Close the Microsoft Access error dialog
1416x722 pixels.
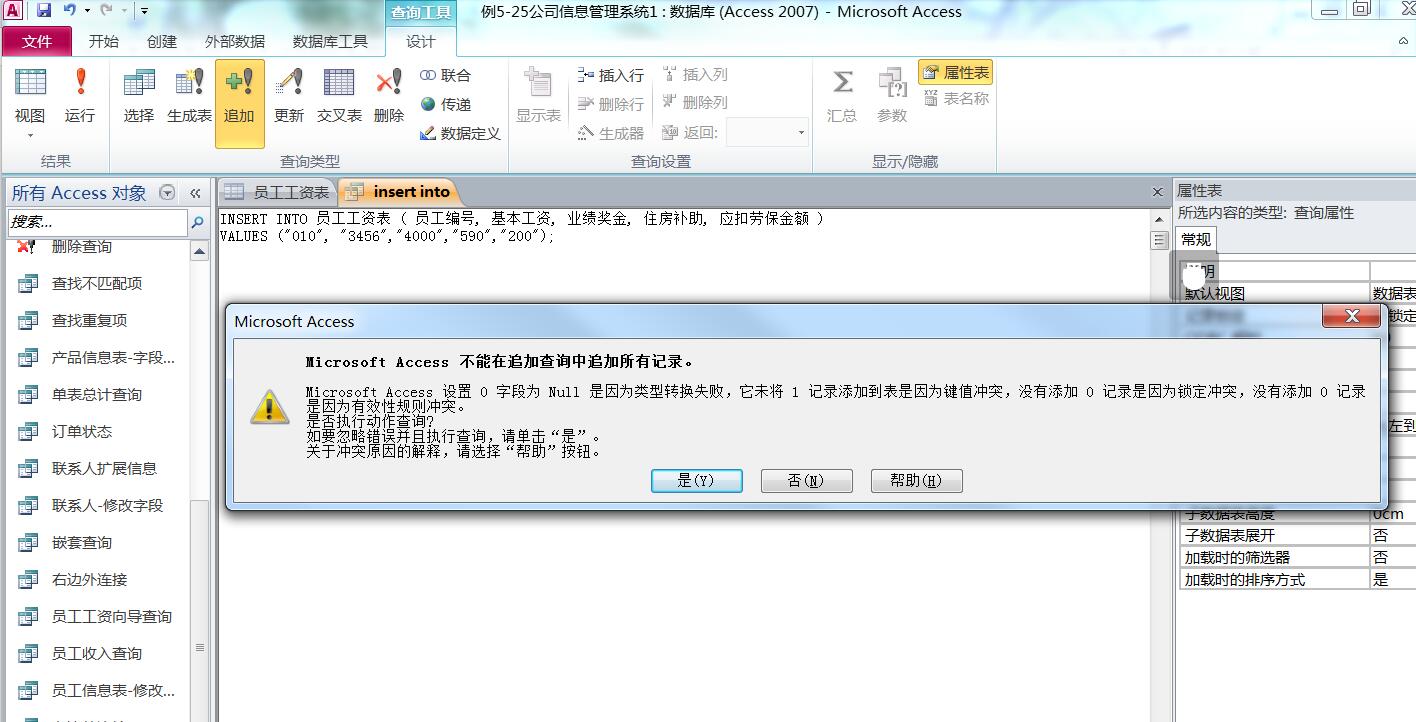click(1351, 317)
